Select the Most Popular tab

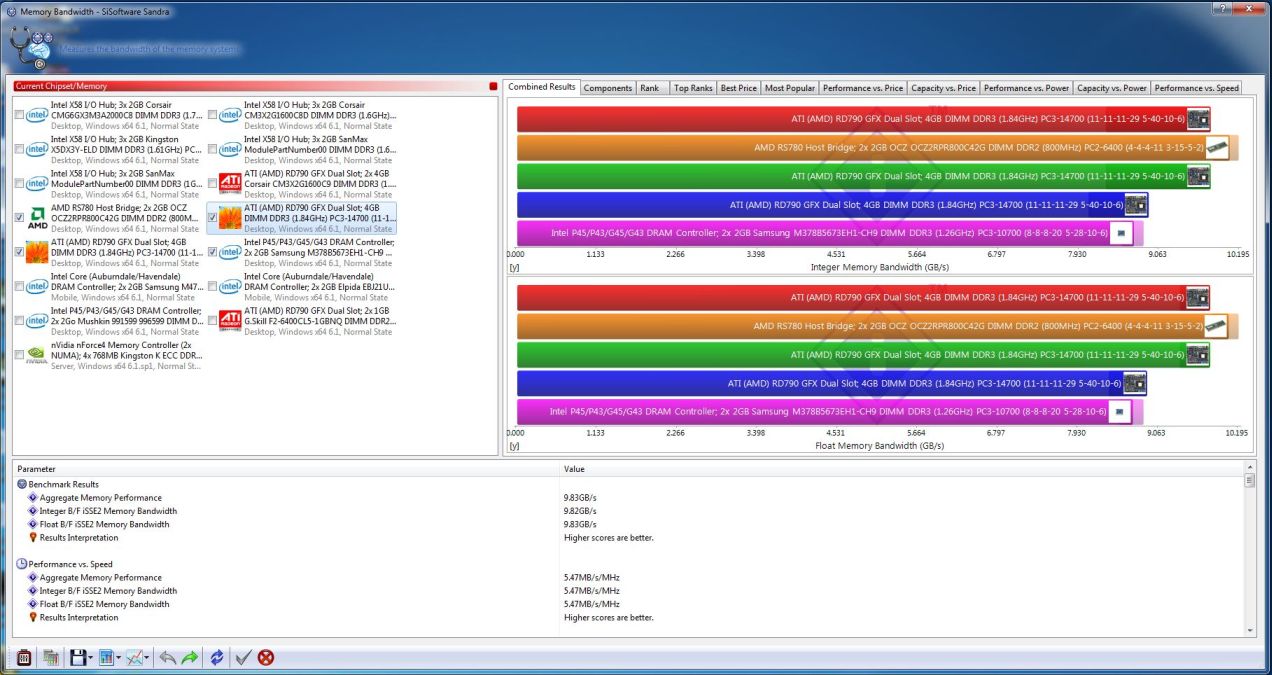coord(790,88)
